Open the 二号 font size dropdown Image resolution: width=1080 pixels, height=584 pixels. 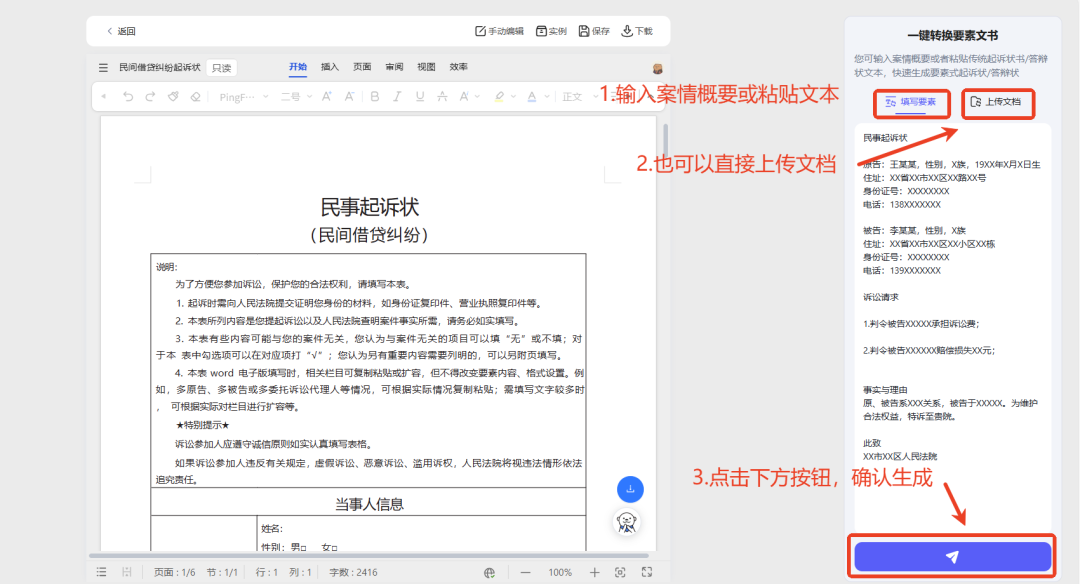(296, 97)
